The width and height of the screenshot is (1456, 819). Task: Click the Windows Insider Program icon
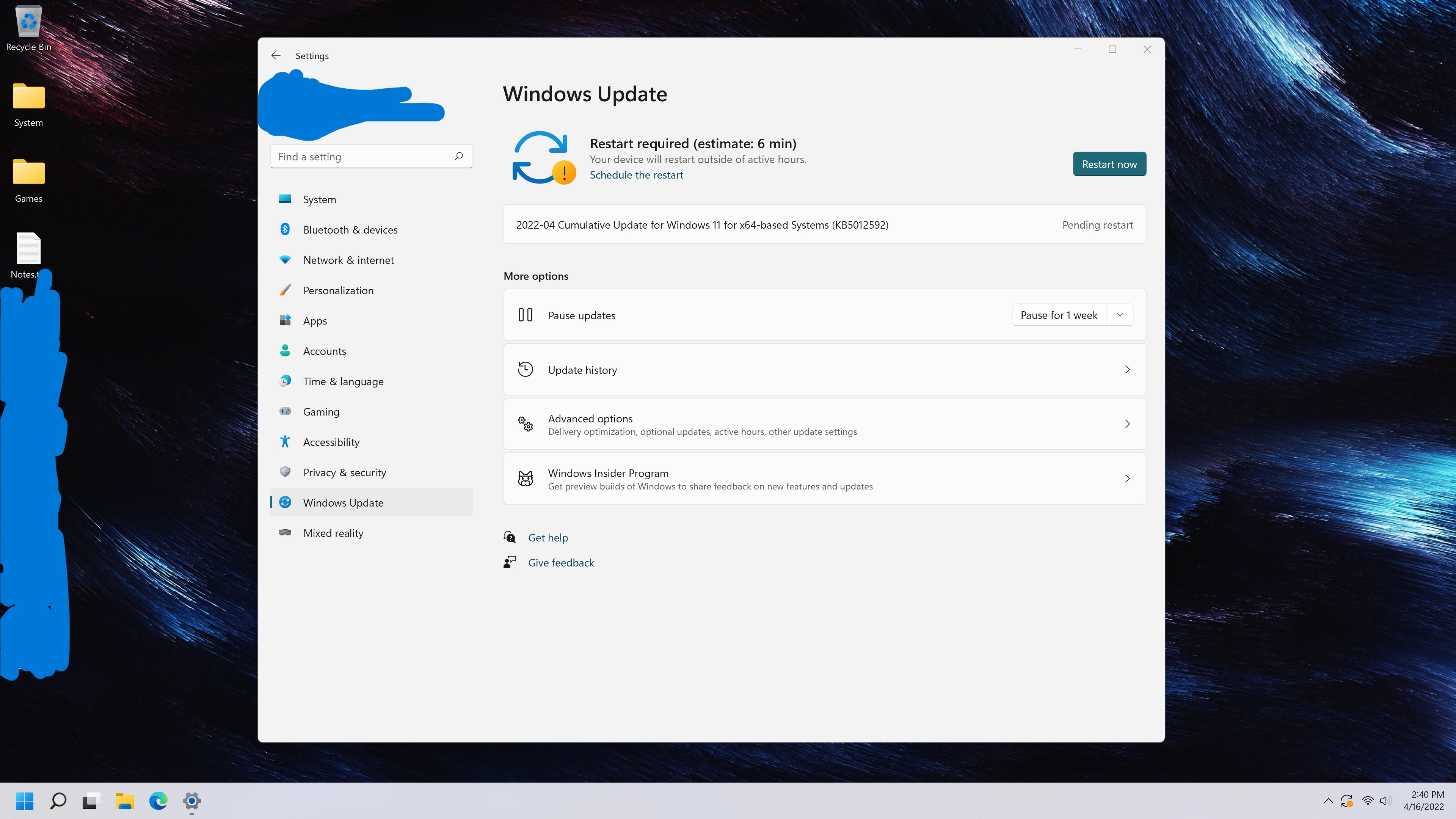pyautogui.click(x=526, y=478)
